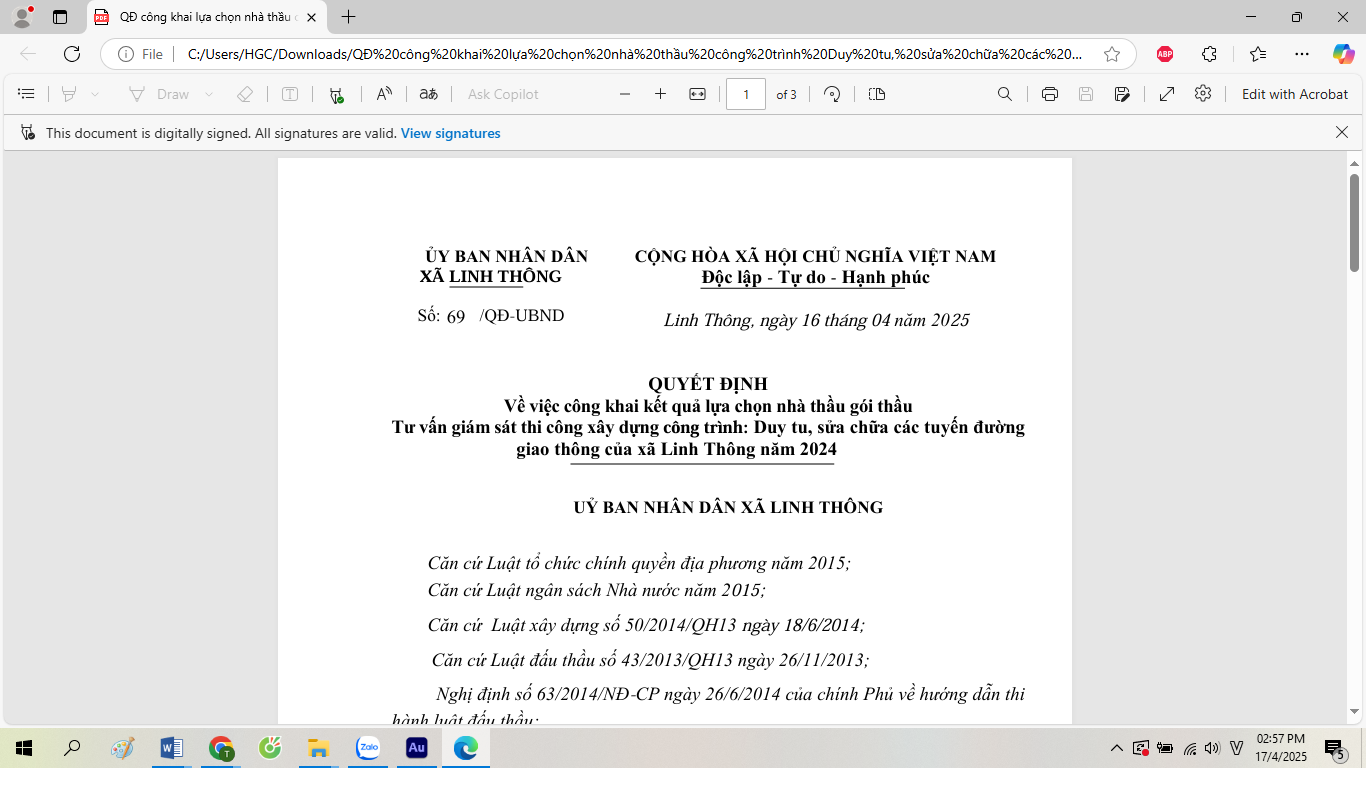The width and height of the screenshot is (1366, 786).
Task: Open the Edge profile avatar
Action: tap(22, 17)
